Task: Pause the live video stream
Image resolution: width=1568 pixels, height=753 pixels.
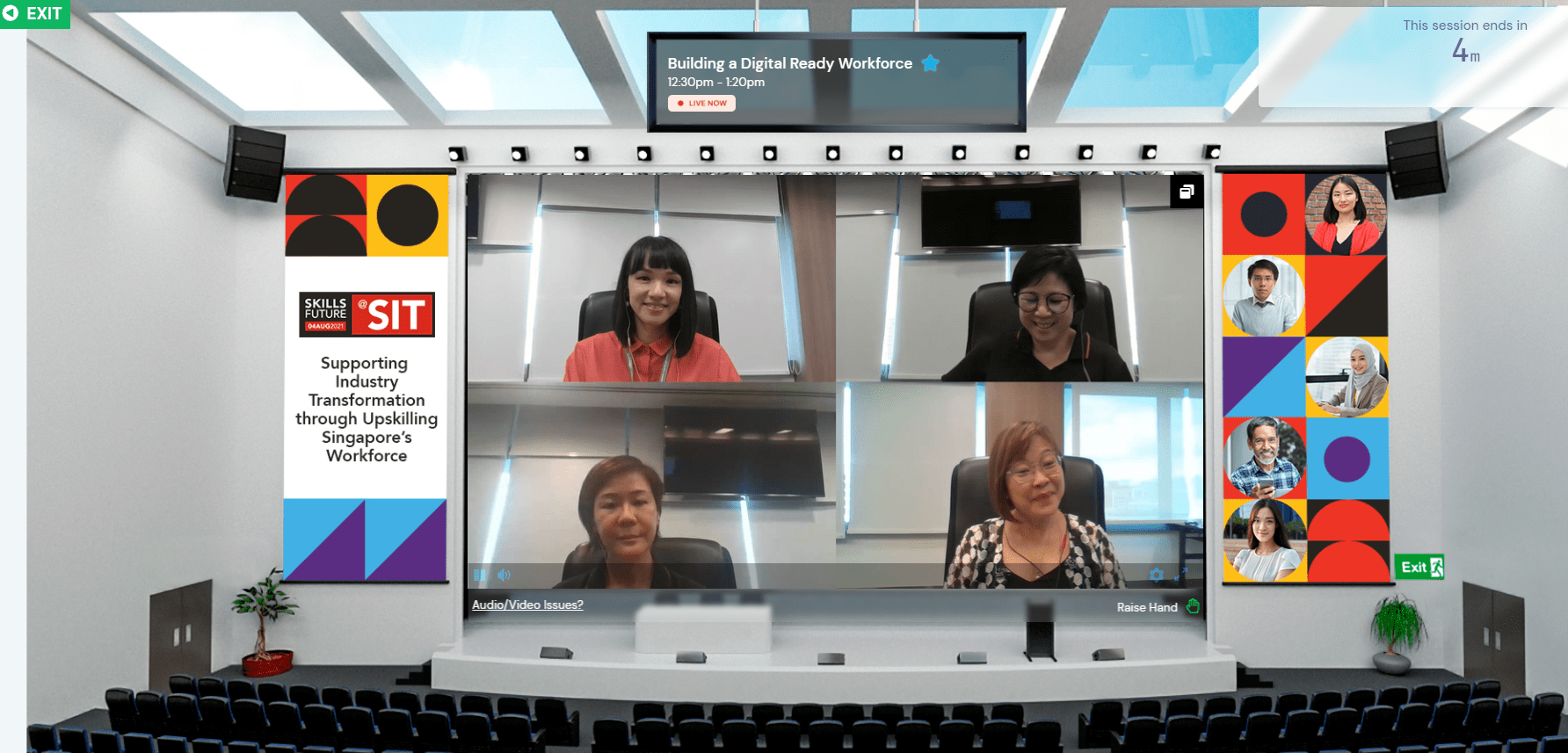Action: pos(480,575)
